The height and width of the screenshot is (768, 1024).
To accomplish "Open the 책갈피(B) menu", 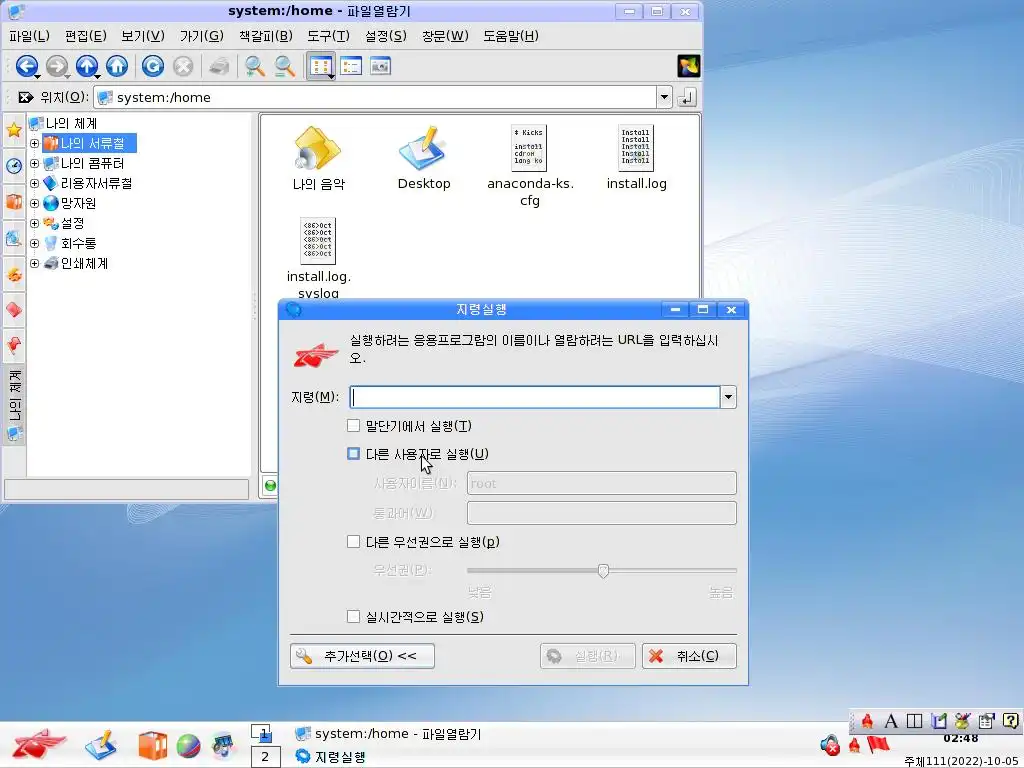I will pos(266,36).
